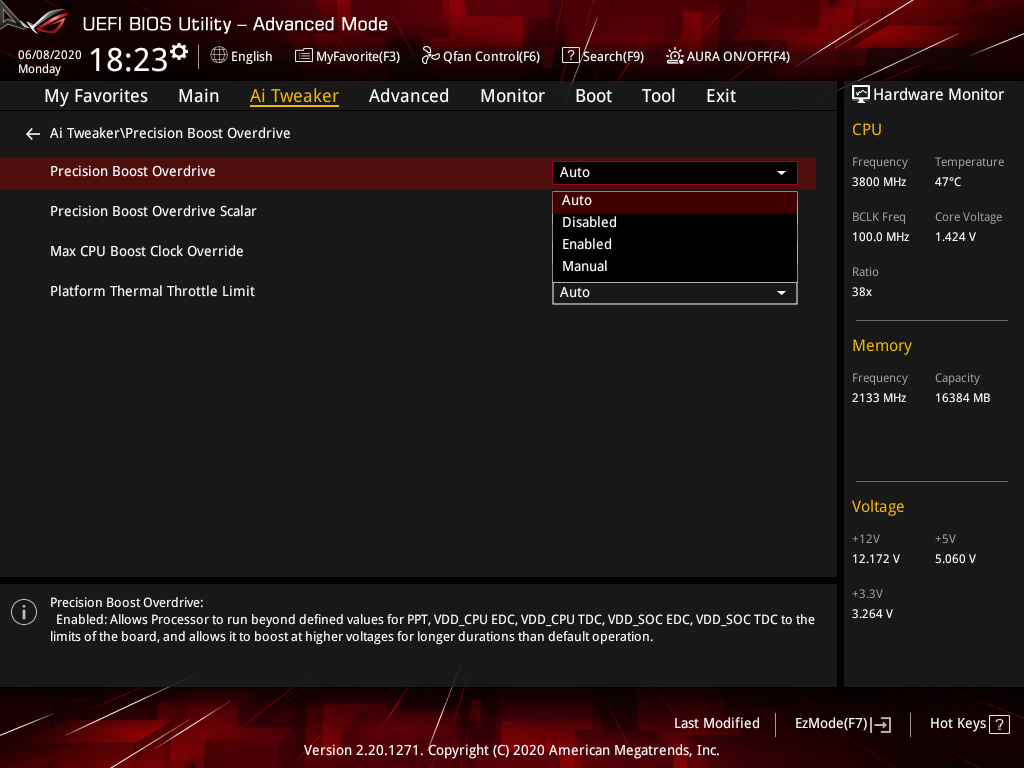Click the back arrow to Ai Tweaker
1024x768 pixels.
(x=33, y=134)
